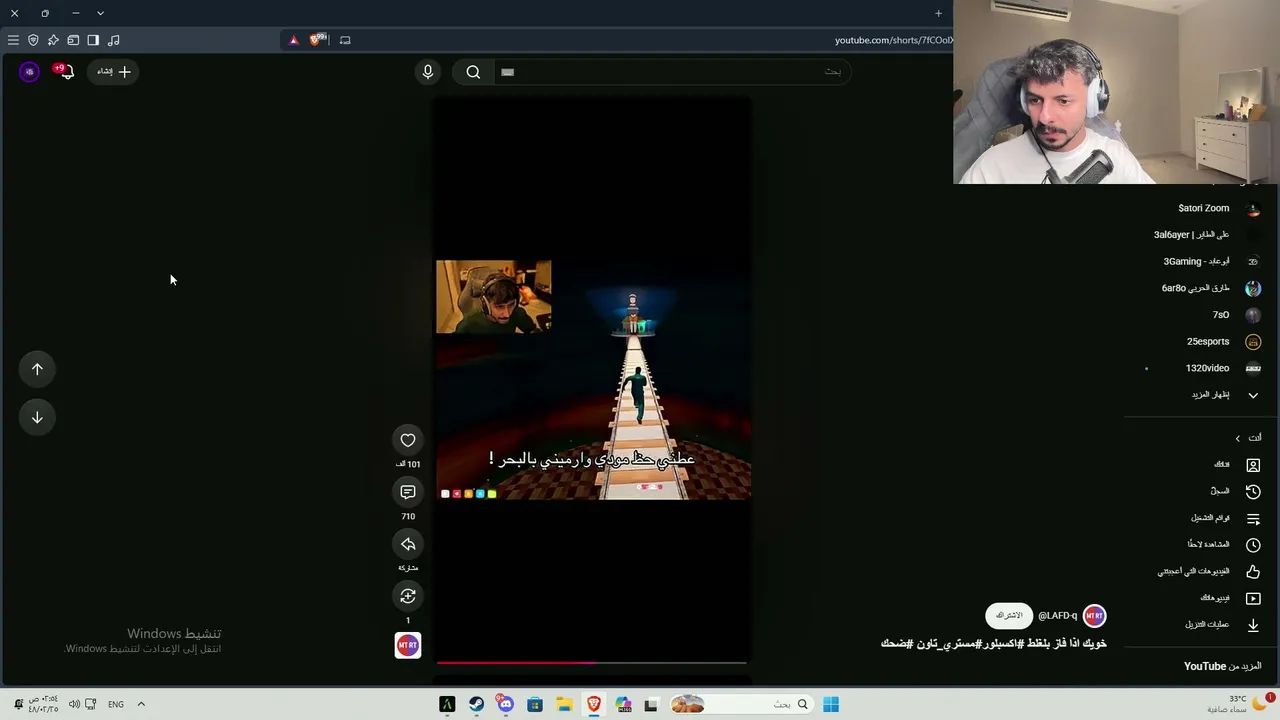Viewport: 1280px width, 720px height.
Task: Open the volume speaker icon in system tray
Action: coord(74,704)
